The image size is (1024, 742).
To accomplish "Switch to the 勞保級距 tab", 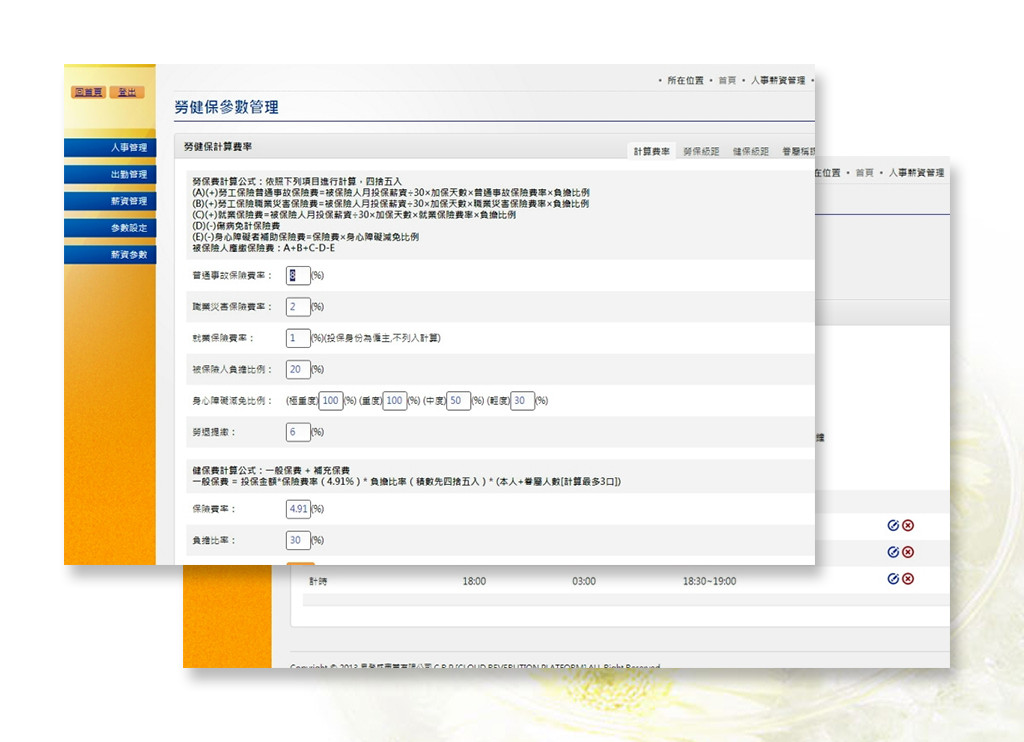I will point(701,152).
